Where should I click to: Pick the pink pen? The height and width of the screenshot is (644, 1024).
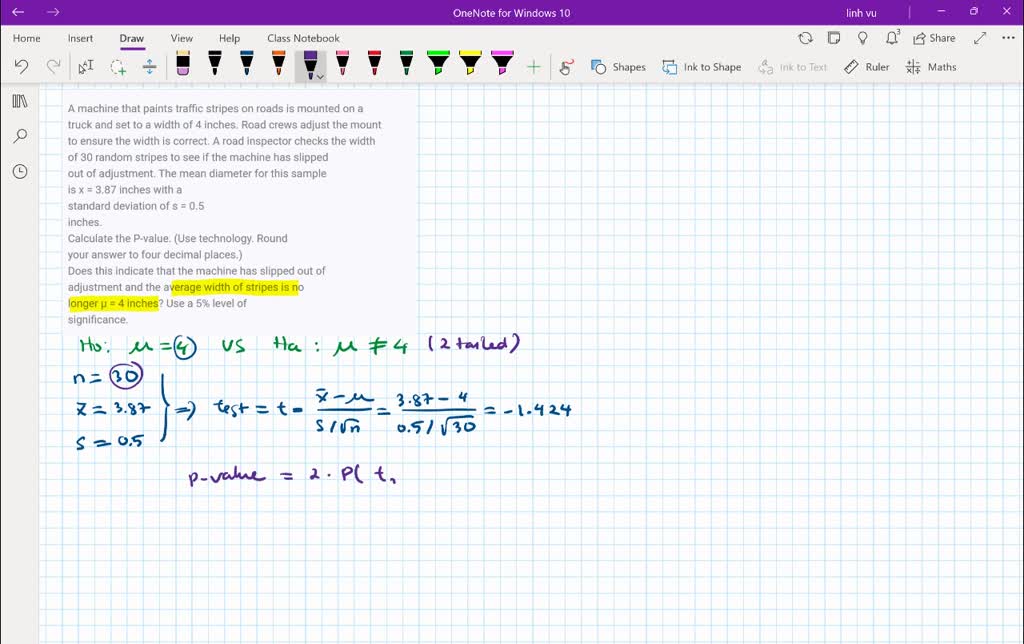click(342, 63)
